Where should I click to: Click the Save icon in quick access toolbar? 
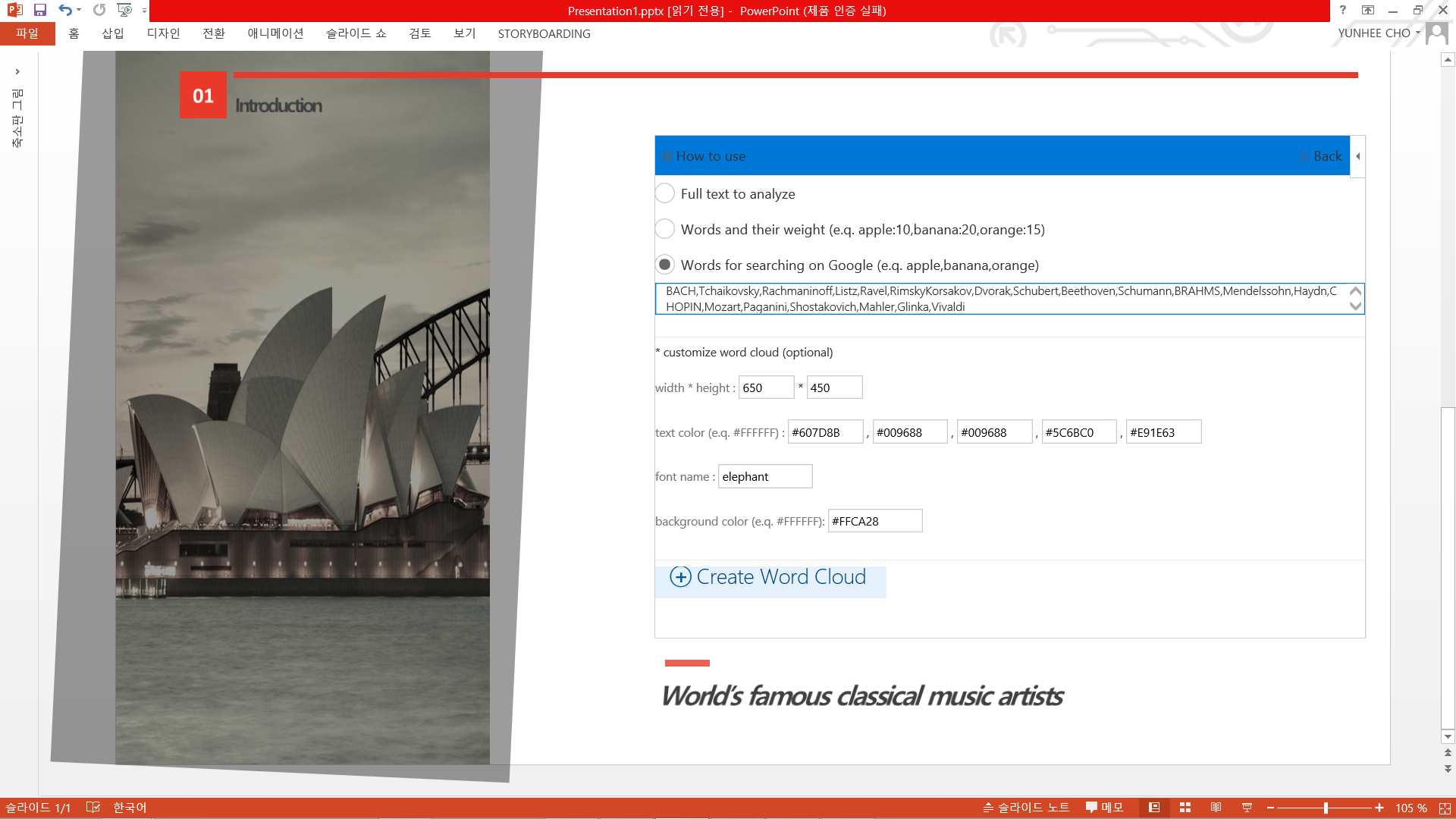pyautogui.click(x=40, y=11)
